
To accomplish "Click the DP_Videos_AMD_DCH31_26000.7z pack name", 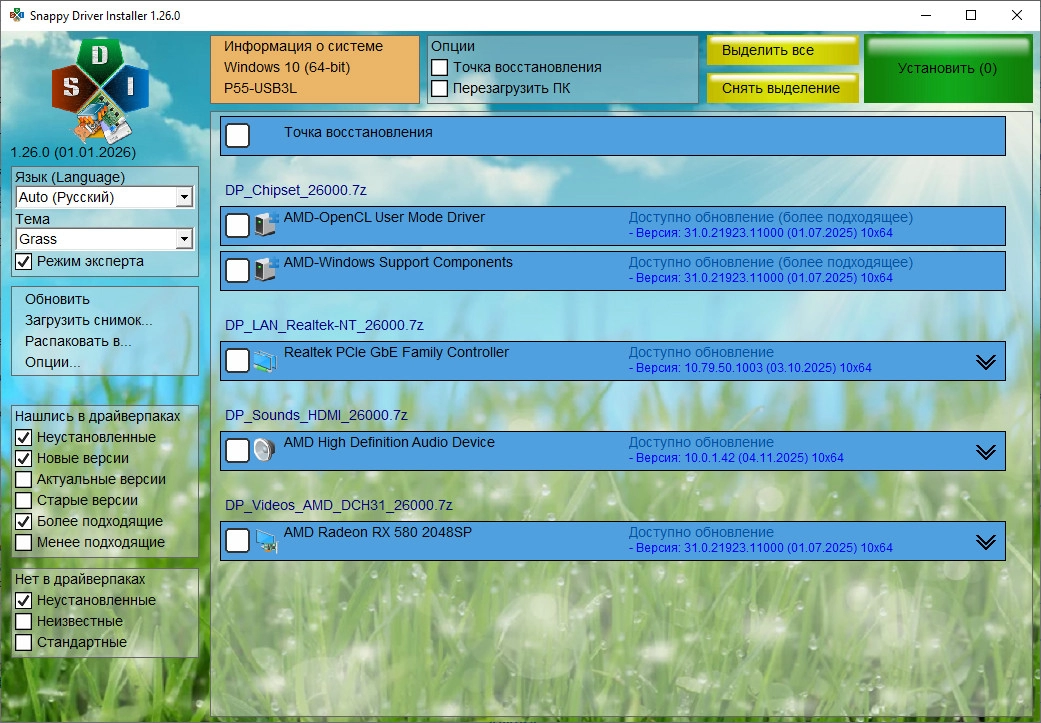I will tap(339, 505).
